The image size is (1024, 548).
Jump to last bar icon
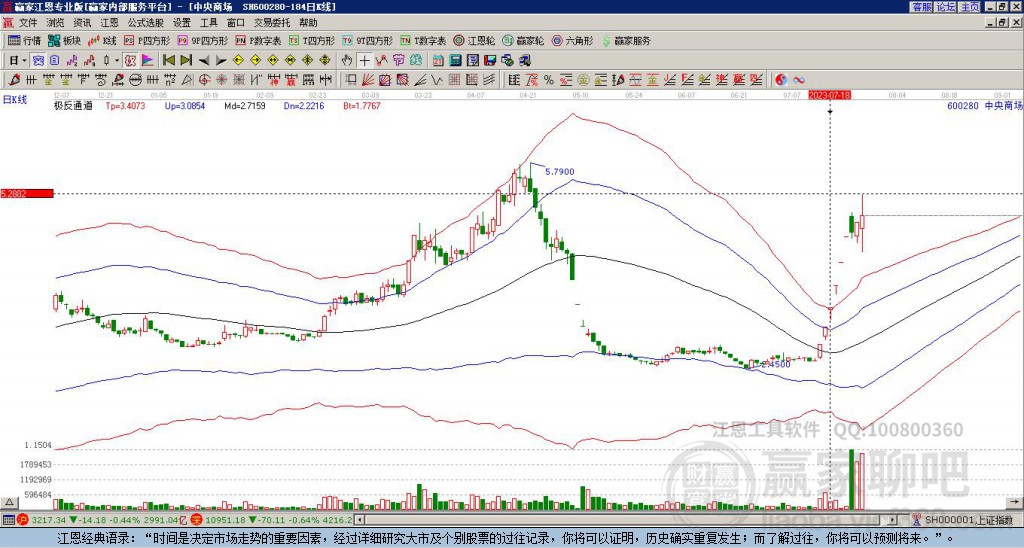[186, 61]
